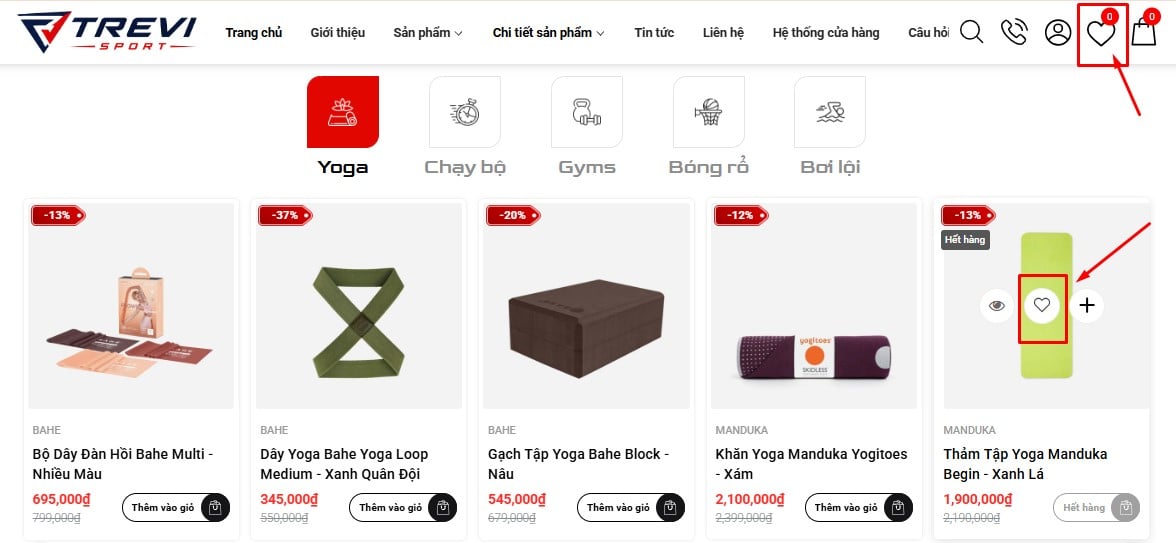Image resolution: width=1176 pixels, height=543 pixels.
Task: Select the Chạy bộ stopwatch category icon
Action: click(465, 112)
